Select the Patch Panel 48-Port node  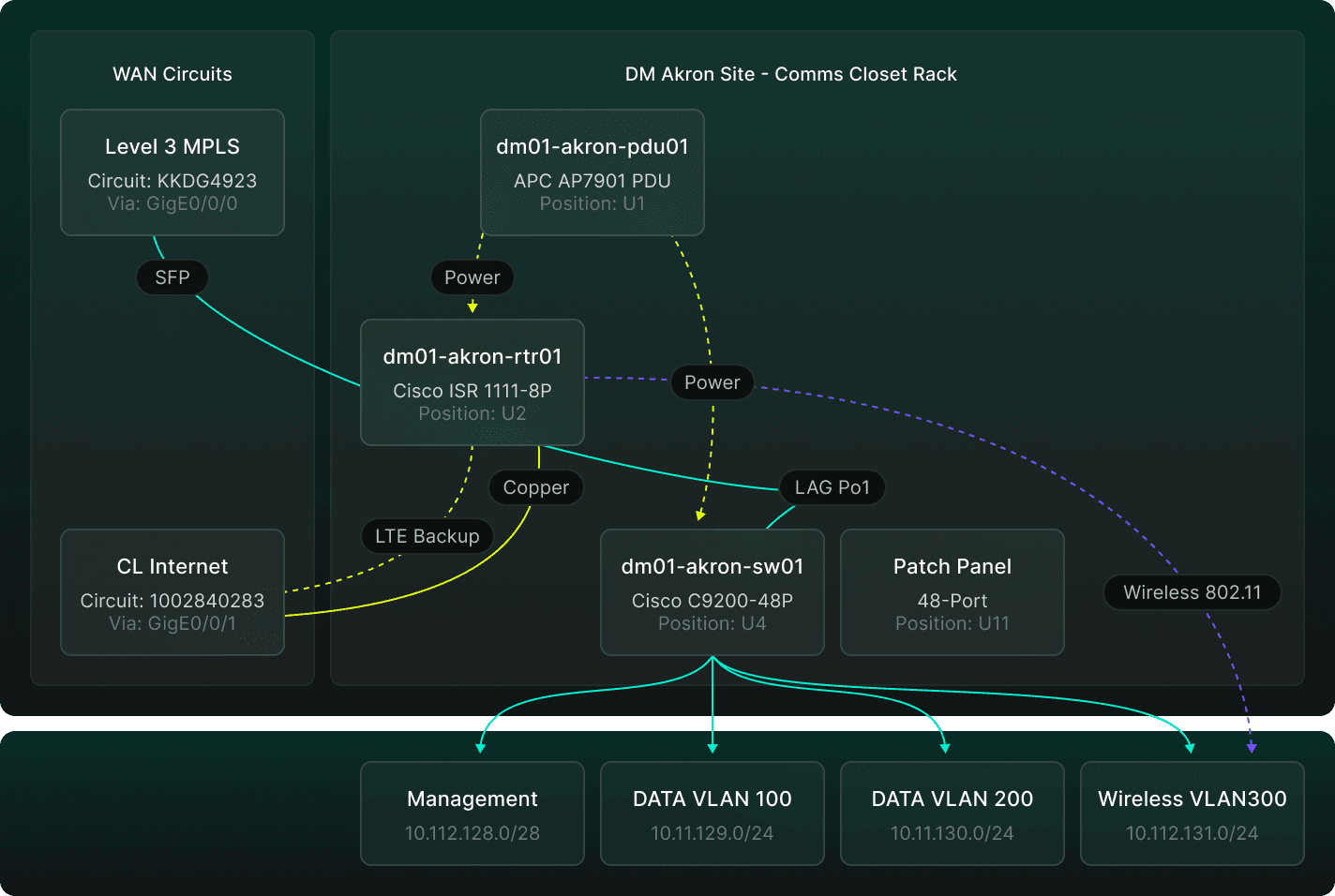[952, 592]
